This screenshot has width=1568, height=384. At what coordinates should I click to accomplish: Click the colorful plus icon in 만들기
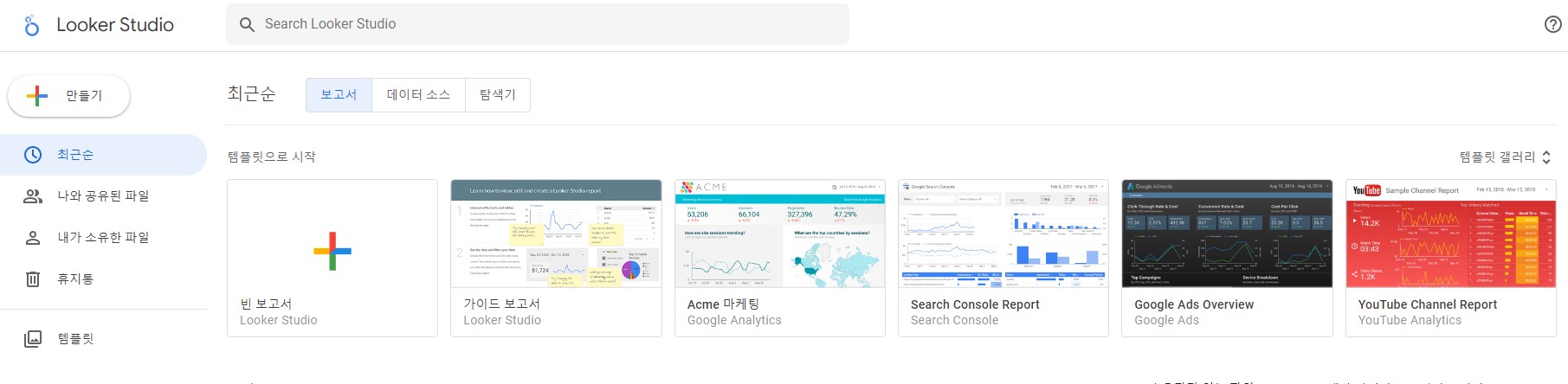37,96
